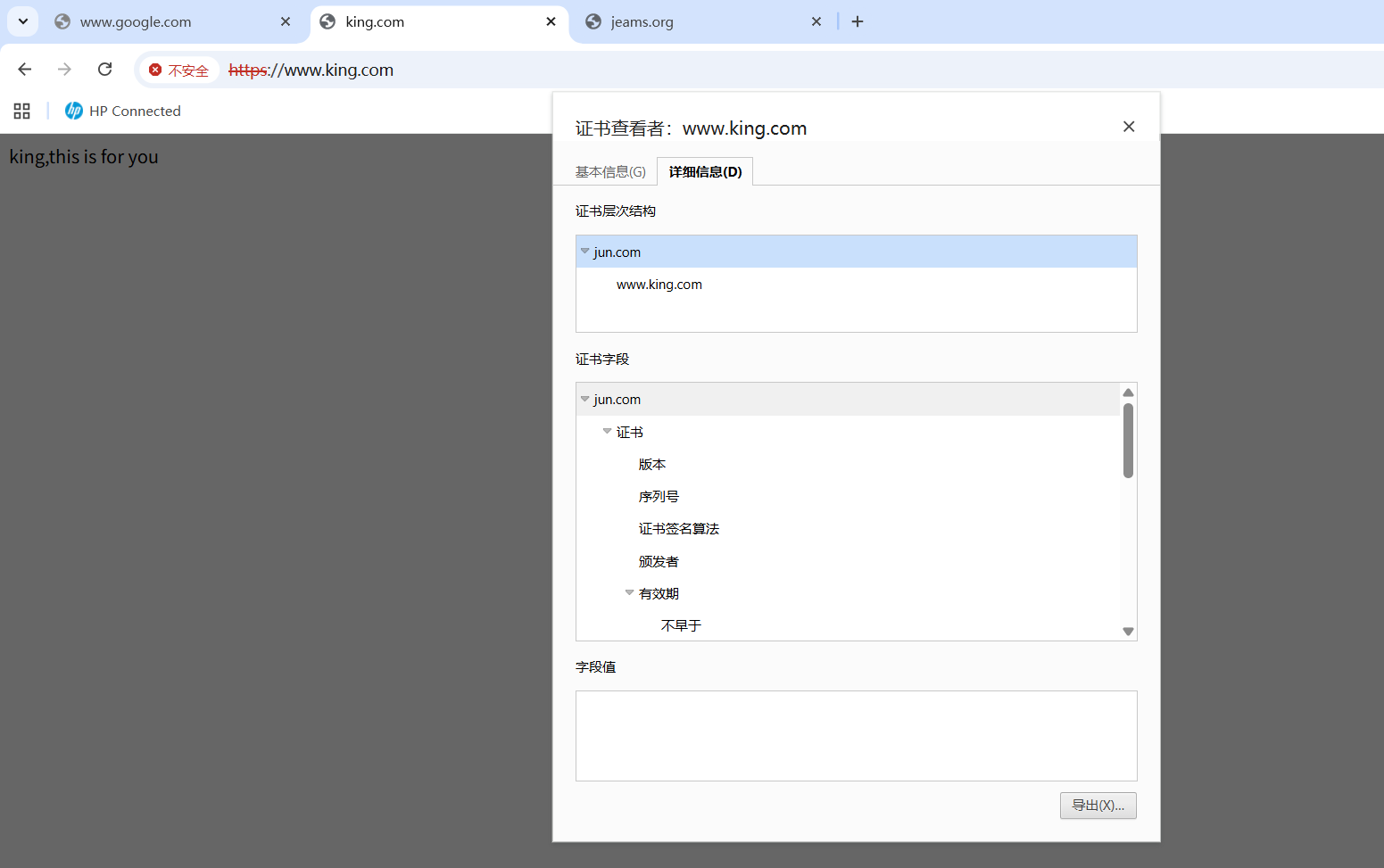
Task: Open the HP Connected bookmark
Action: click(x=123, y=111)
